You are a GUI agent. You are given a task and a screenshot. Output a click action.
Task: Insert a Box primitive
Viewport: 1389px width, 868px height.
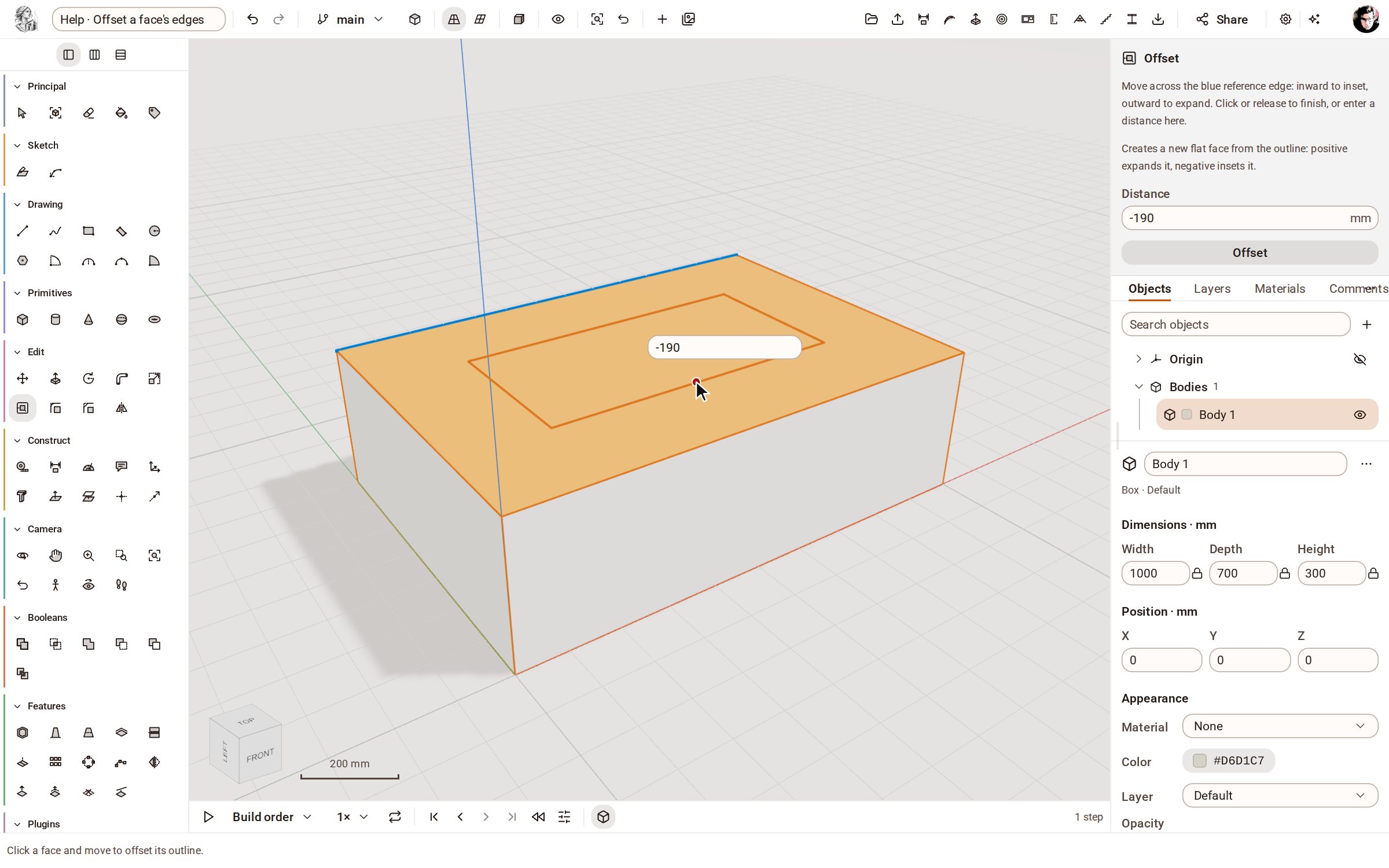pyautogui.click(x=22, y=319)
